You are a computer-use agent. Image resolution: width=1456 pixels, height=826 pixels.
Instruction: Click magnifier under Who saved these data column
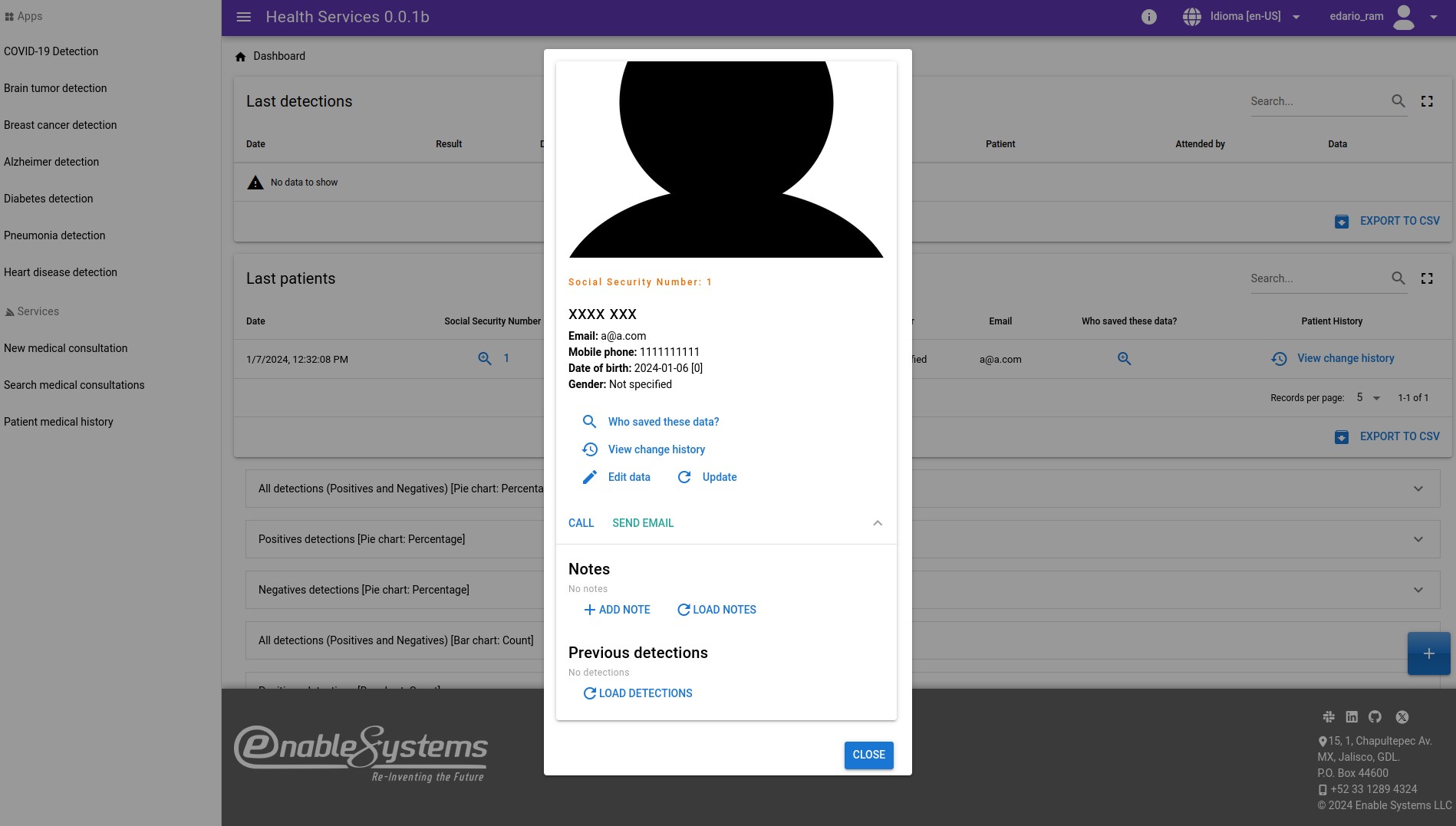tap(1124, 359)
